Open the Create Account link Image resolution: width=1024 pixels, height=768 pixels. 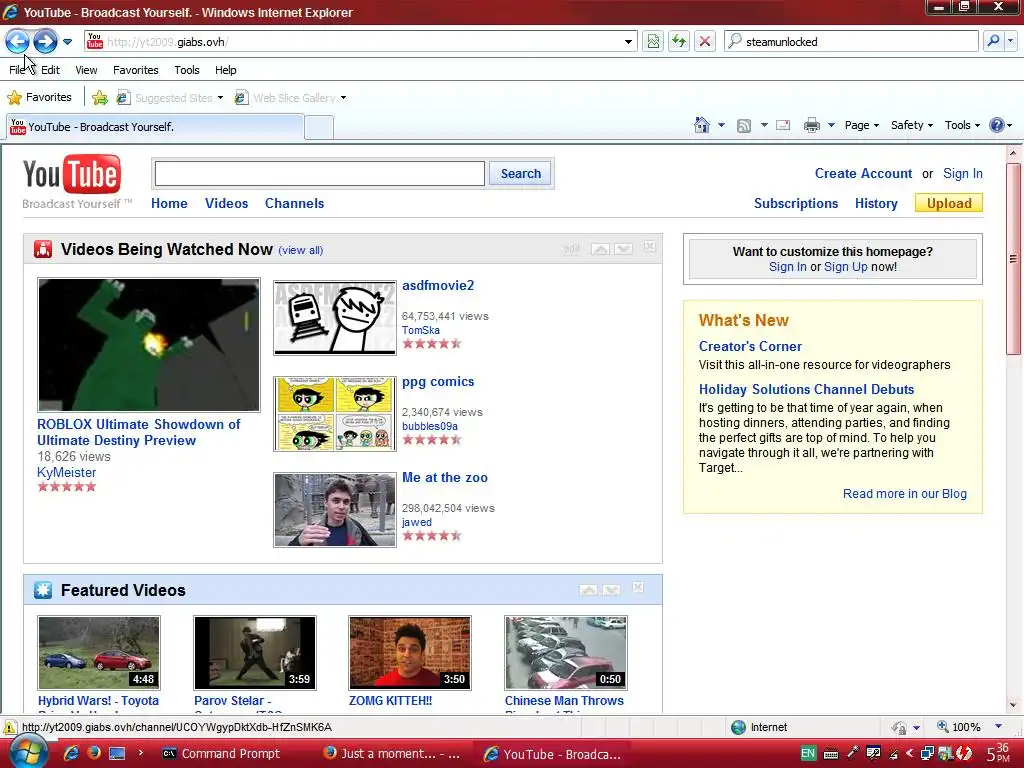[x=863, y=174]
